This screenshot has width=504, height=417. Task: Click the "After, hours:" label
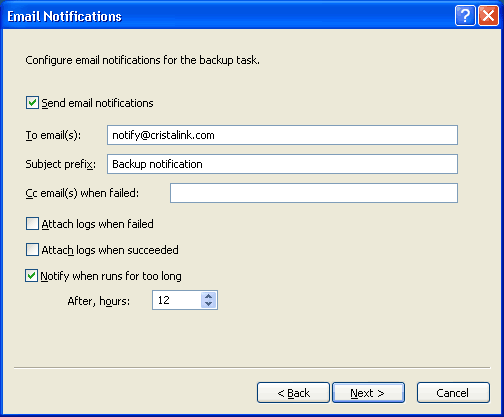[x=99, y=301]
